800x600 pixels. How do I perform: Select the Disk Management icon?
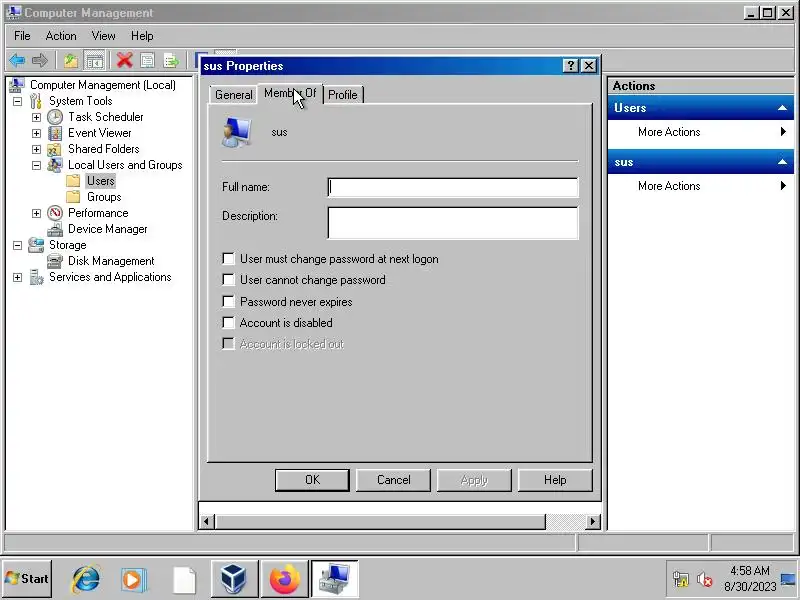(x=55, y=261)
